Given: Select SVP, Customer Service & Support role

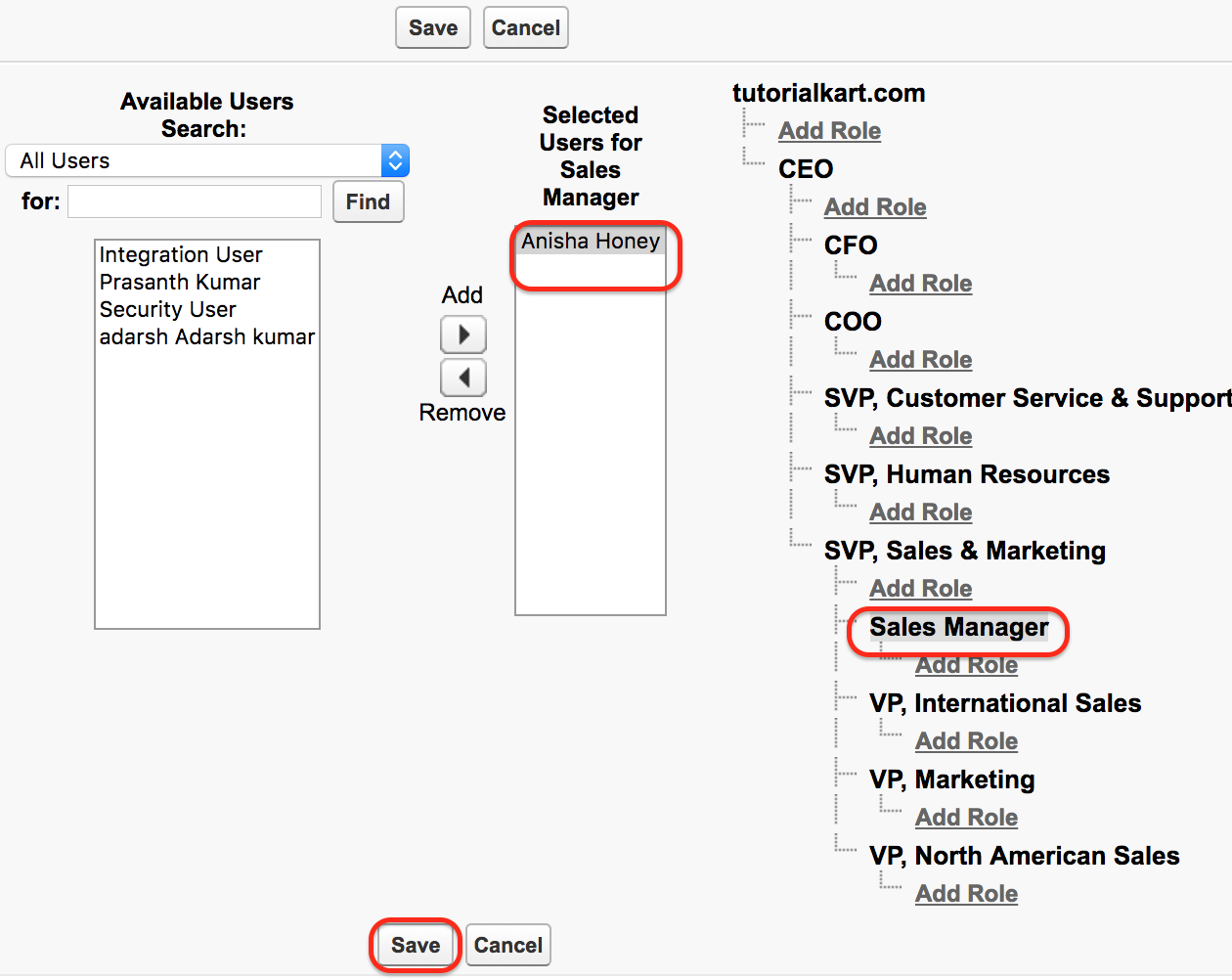Looking at the screenshot, I should coord(1028,398).
